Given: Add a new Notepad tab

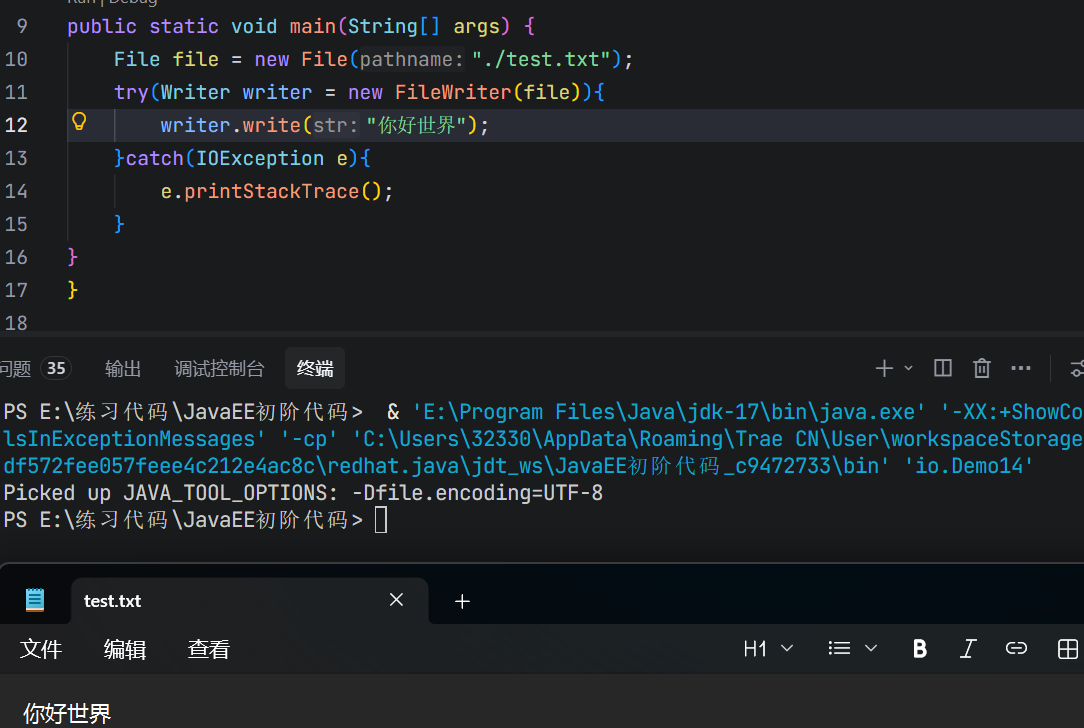Looking at the screenshot, I should (462, 601).
